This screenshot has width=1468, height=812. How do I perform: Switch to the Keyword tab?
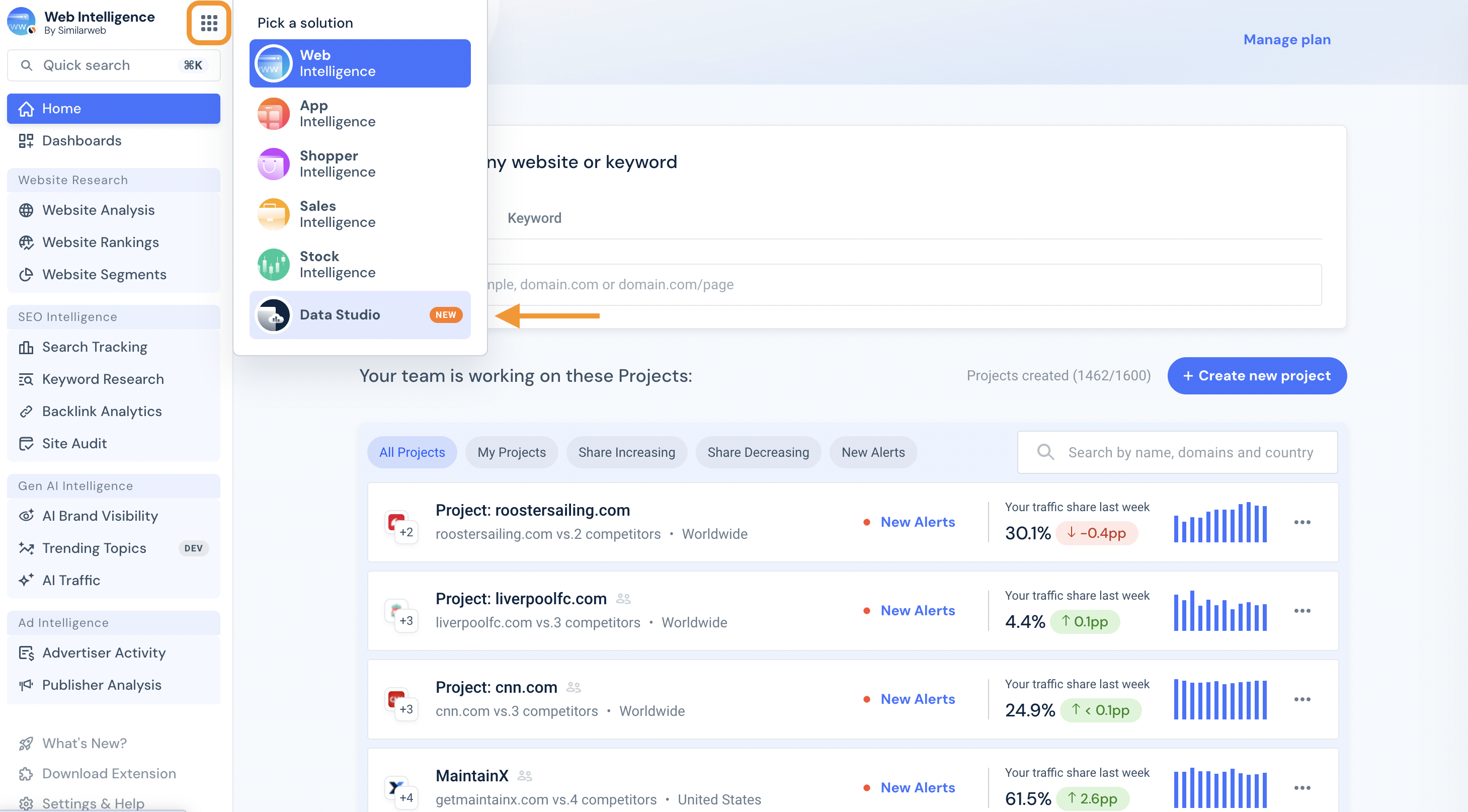coord(535,218)
